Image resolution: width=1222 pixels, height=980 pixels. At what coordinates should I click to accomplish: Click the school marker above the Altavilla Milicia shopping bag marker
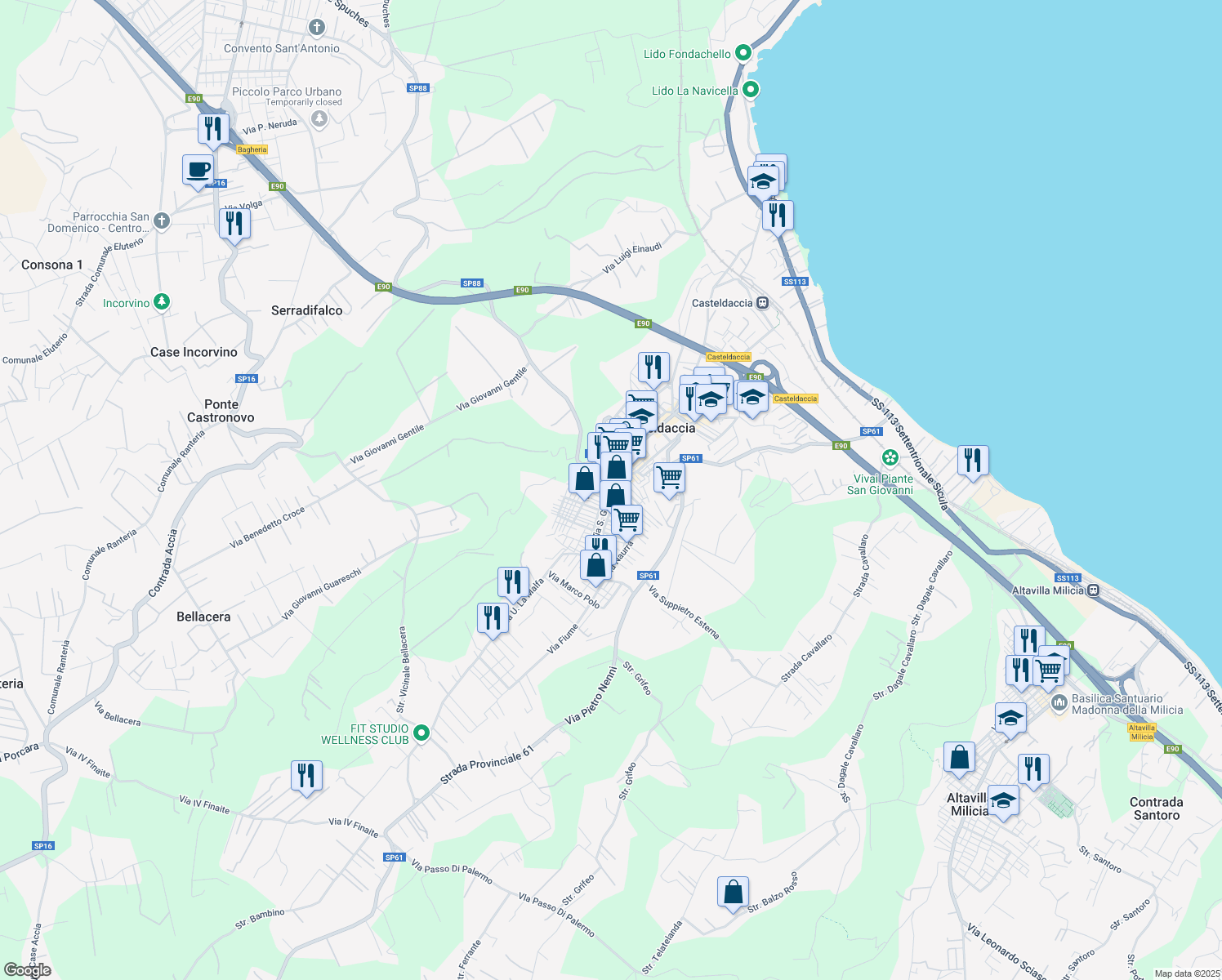point(1010,719)
